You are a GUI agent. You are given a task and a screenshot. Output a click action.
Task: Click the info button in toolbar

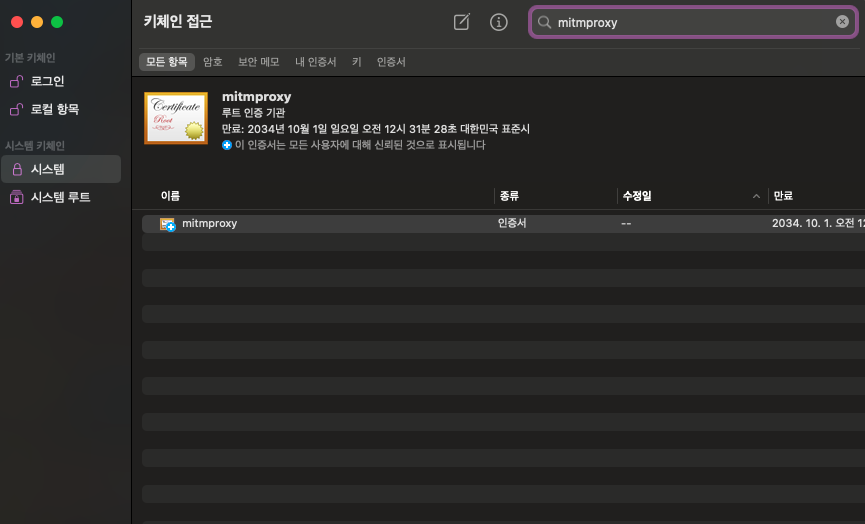pyautogui.click(x=498, y=22)
